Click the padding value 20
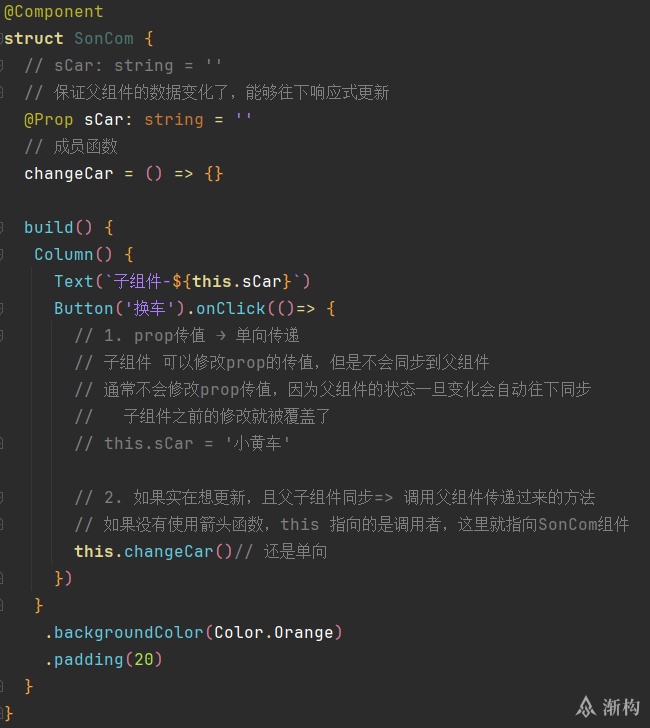This screenshot has height=728, width=650. (x=143, y=659)
